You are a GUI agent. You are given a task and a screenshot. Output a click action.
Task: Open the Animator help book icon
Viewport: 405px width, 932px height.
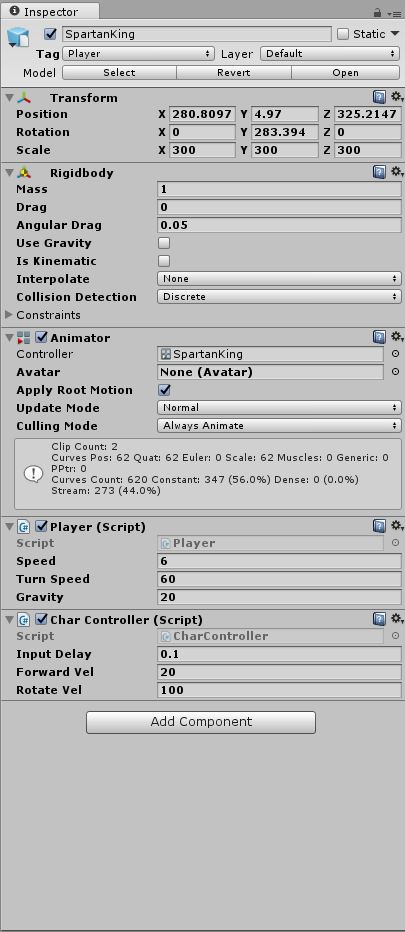click(379, 337)
